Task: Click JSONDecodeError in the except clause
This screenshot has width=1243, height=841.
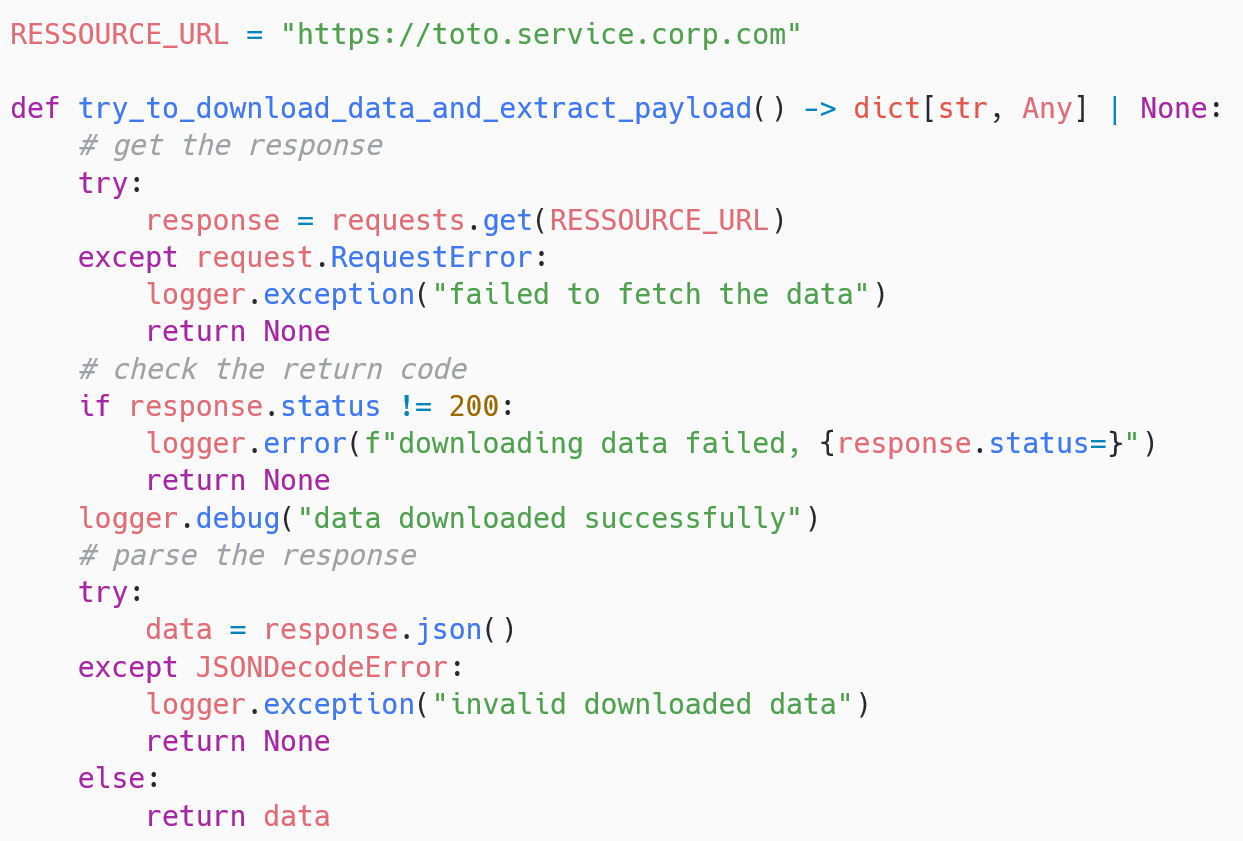Action: click(322, 667)
